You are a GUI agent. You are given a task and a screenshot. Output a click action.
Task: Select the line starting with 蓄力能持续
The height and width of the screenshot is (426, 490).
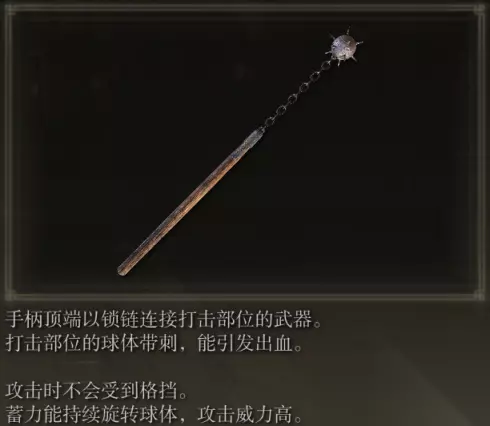[x=154, y=414]
